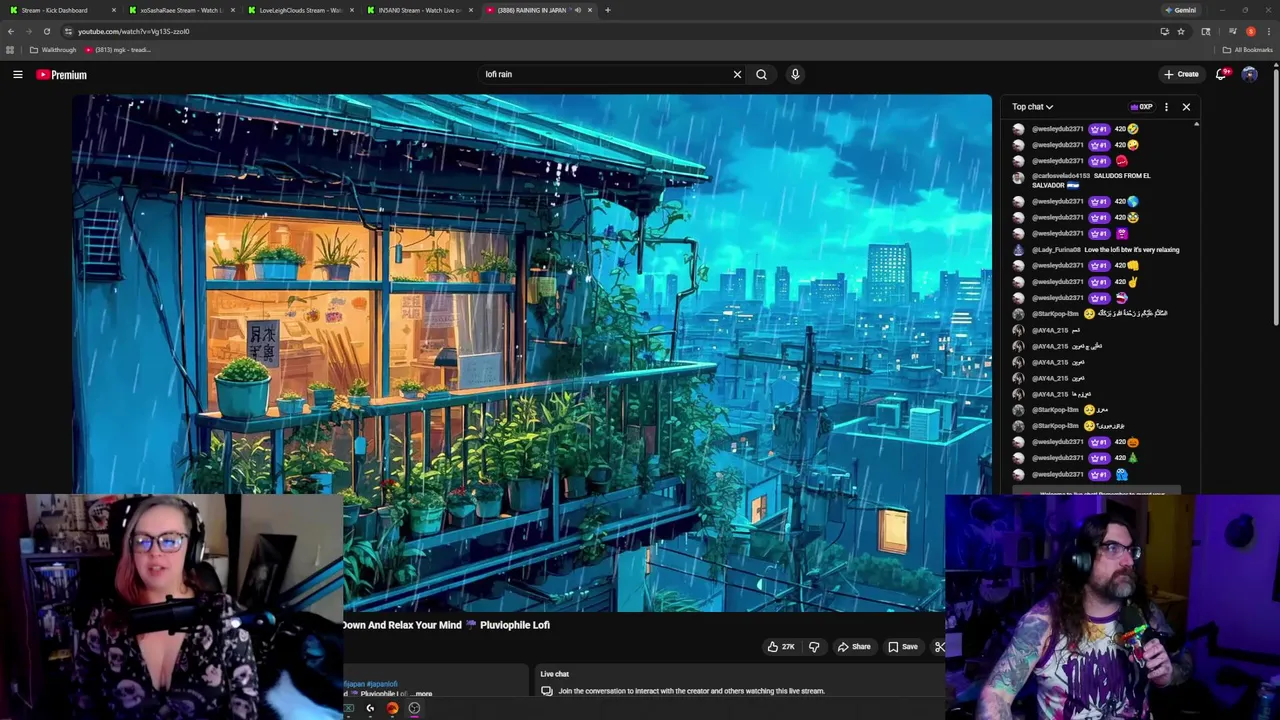Click the Gemini button
1280x720 pixels.
(x=1180, y=10)
